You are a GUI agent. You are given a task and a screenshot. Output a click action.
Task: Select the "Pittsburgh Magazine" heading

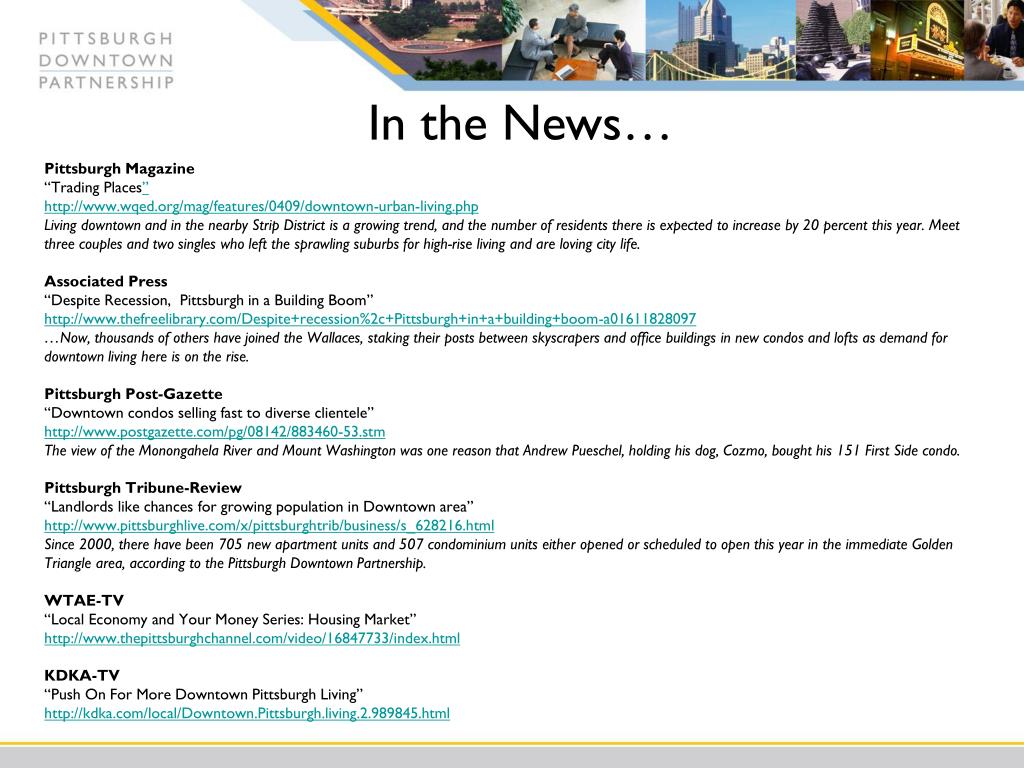(120, 168)
